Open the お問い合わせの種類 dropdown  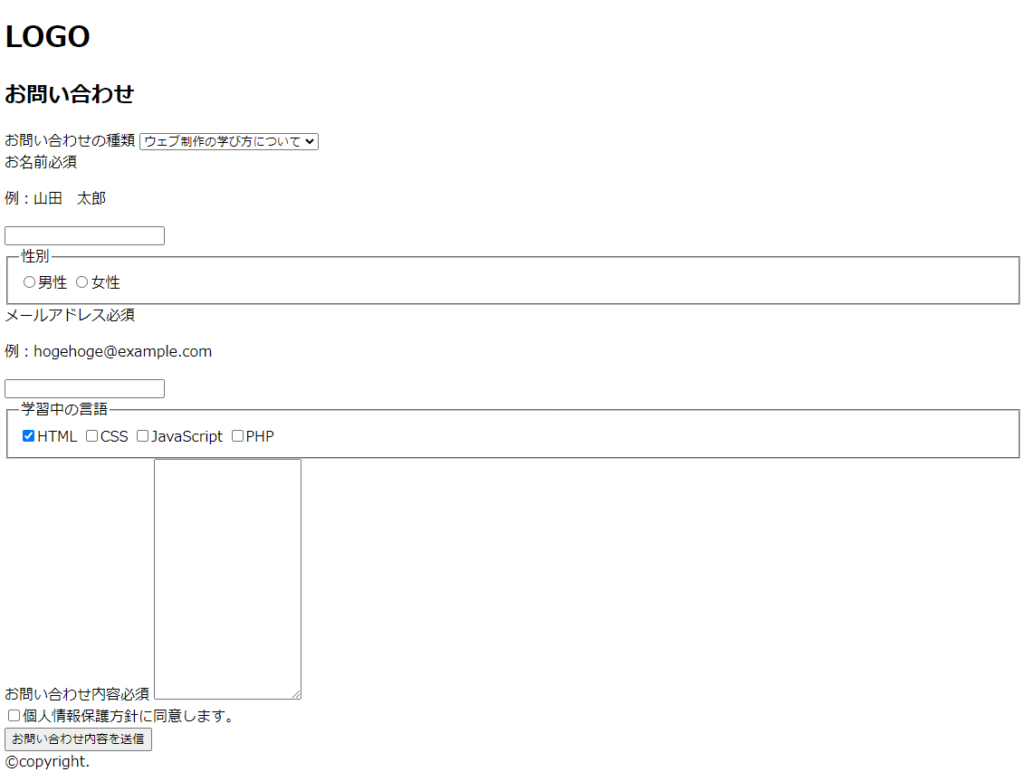(228, 142)
